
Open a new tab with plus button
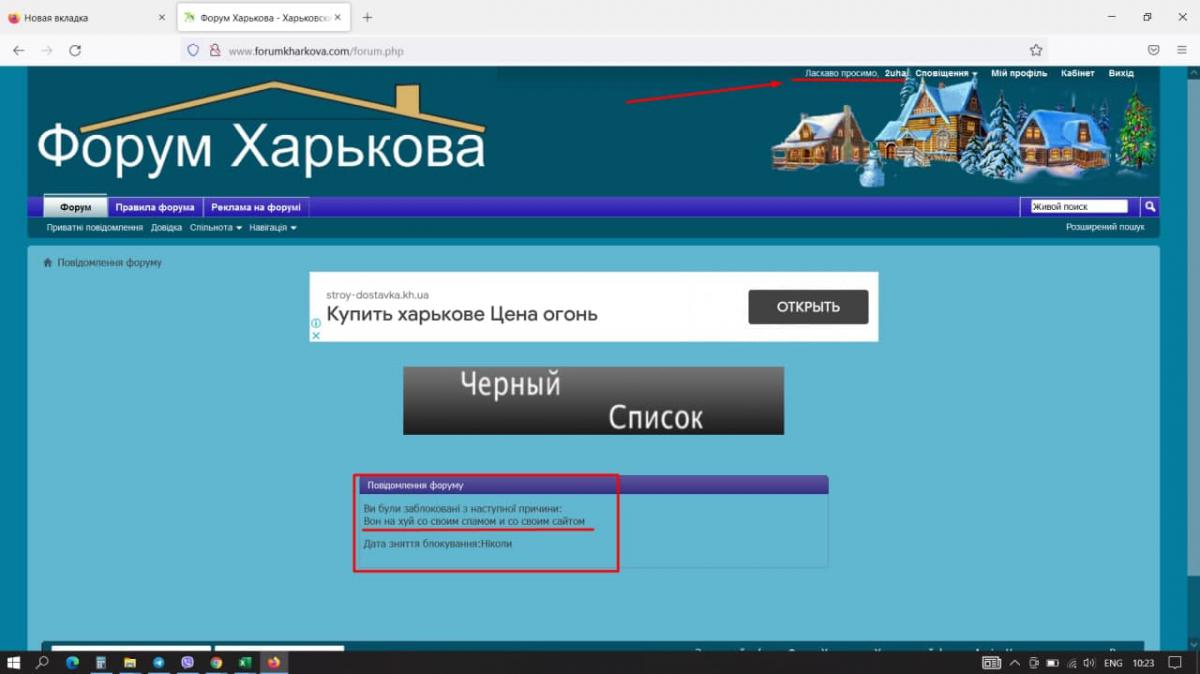point(367,18)
